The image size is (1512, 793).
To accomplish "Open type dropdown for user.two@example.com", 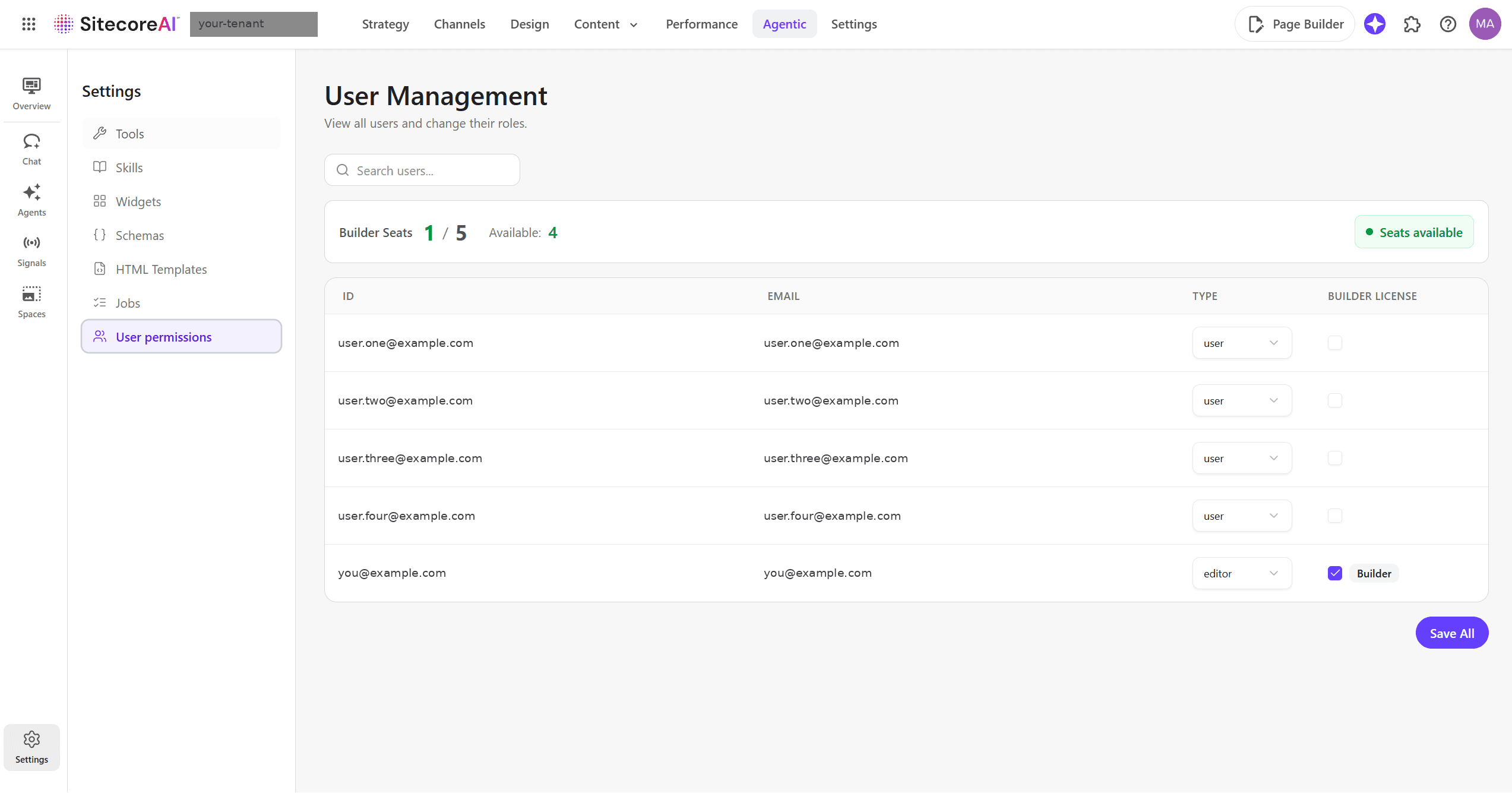I will (x=1242, y=400).
